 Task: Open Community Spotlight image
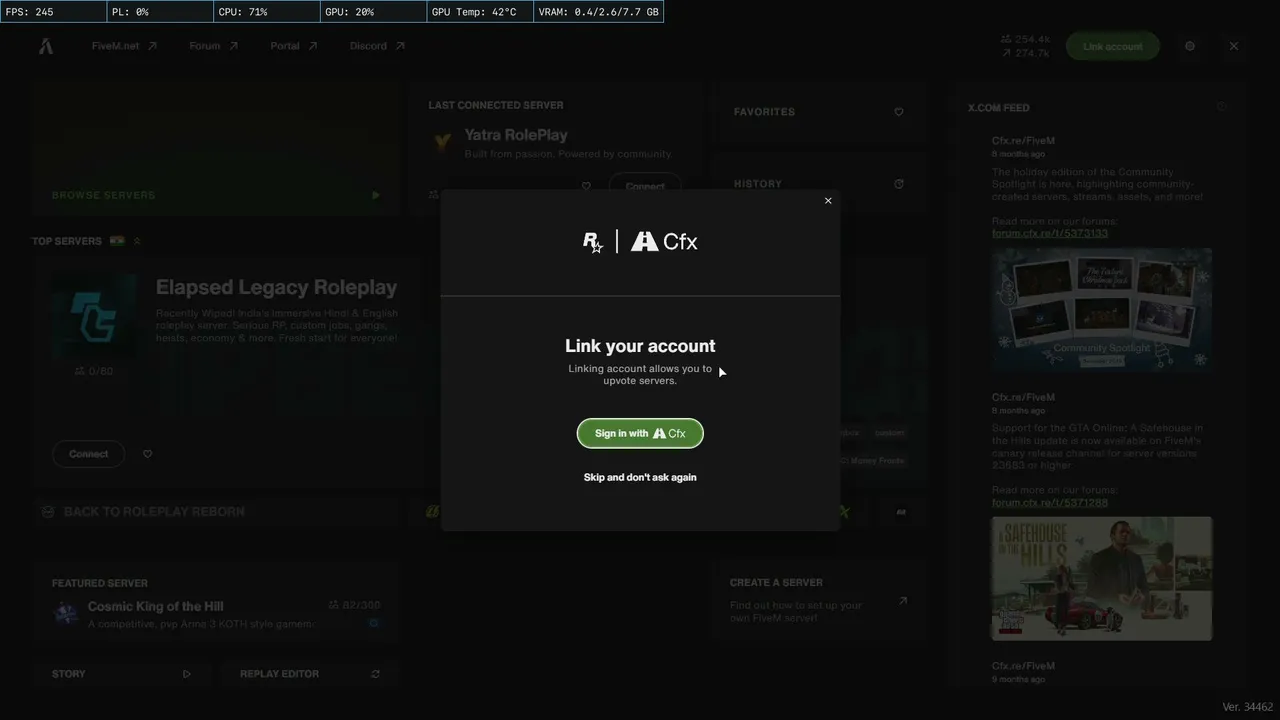[x=1102, y=310]
